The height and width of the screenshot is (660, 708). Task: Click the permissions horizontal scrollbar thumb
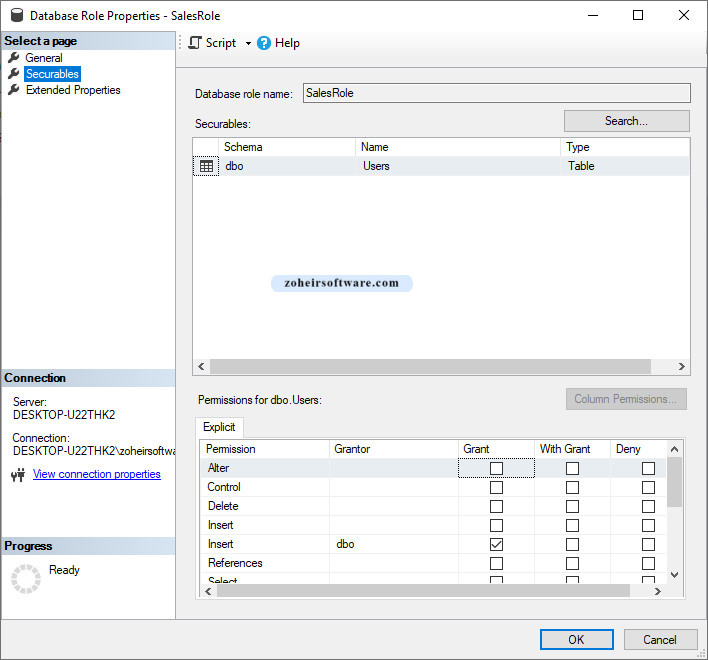point(424,591)
